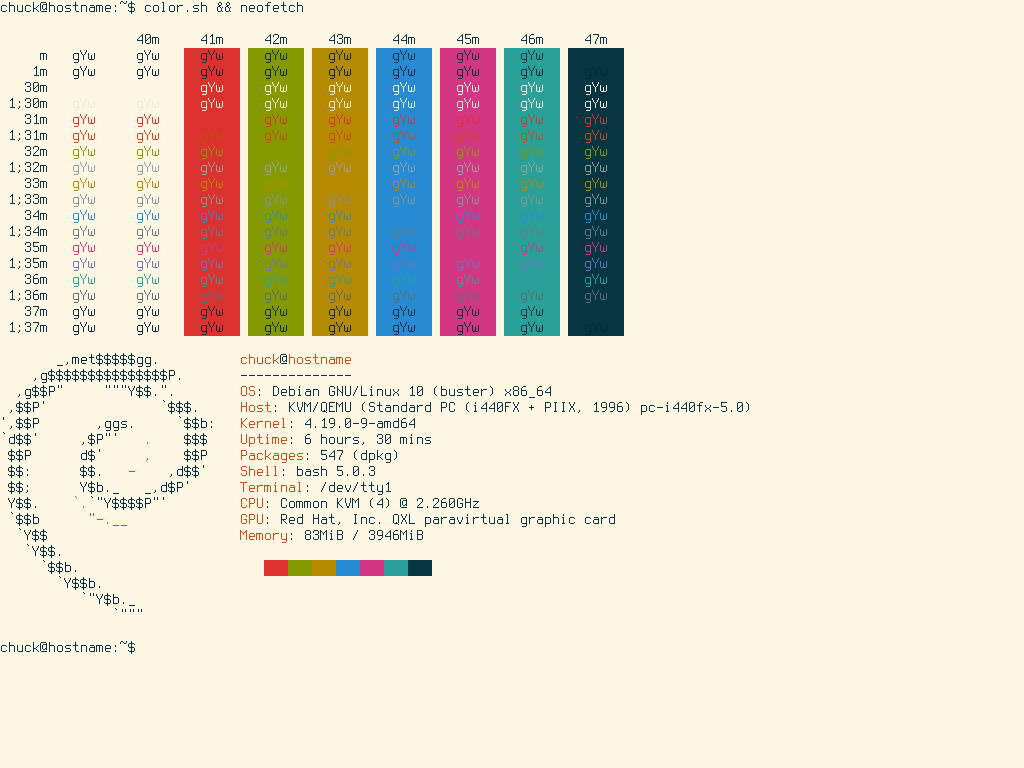This screenshot has height=768, width=1024.
Task: Click the "41m" column header
Action: (212, 40)
